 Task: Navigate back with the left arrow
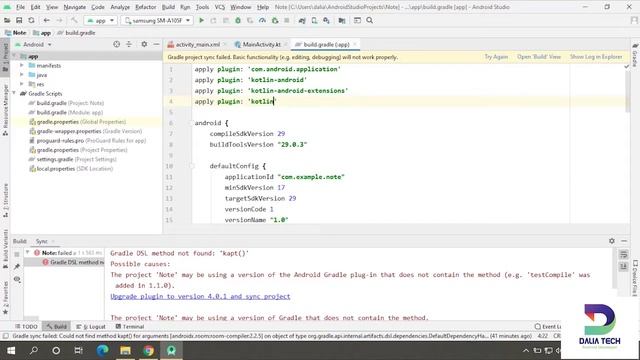pos(47,20)
